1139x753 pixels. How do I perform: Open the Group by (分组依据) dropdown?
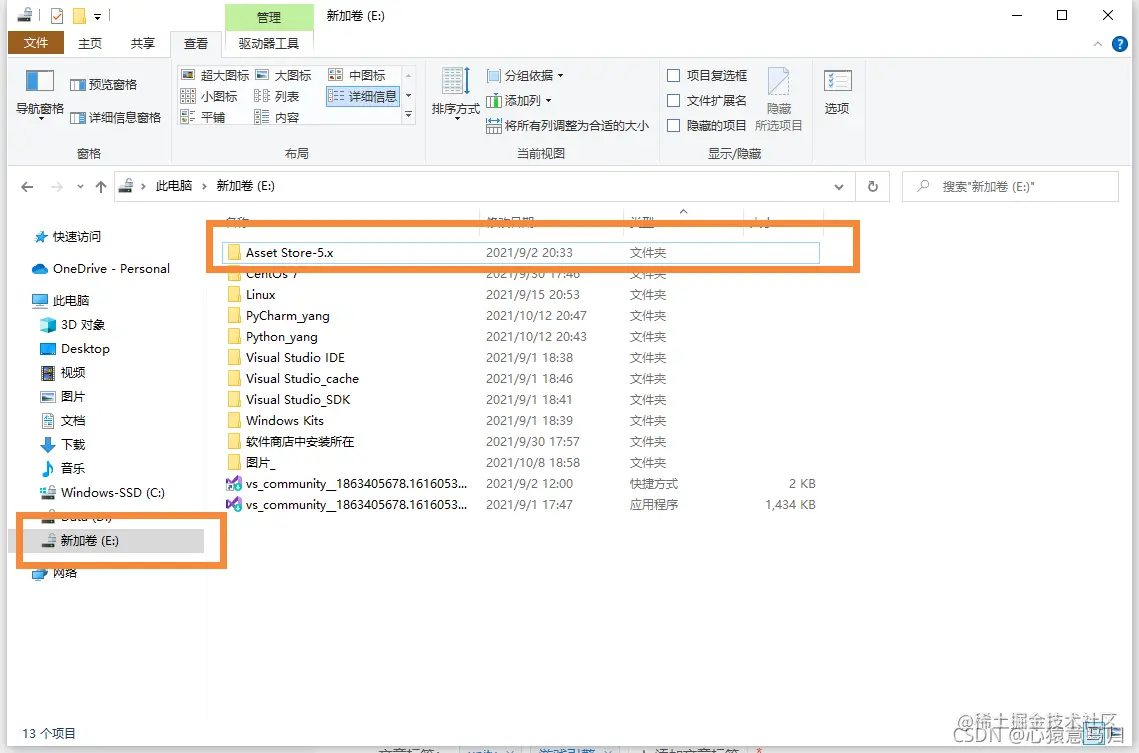click(525, 76)
